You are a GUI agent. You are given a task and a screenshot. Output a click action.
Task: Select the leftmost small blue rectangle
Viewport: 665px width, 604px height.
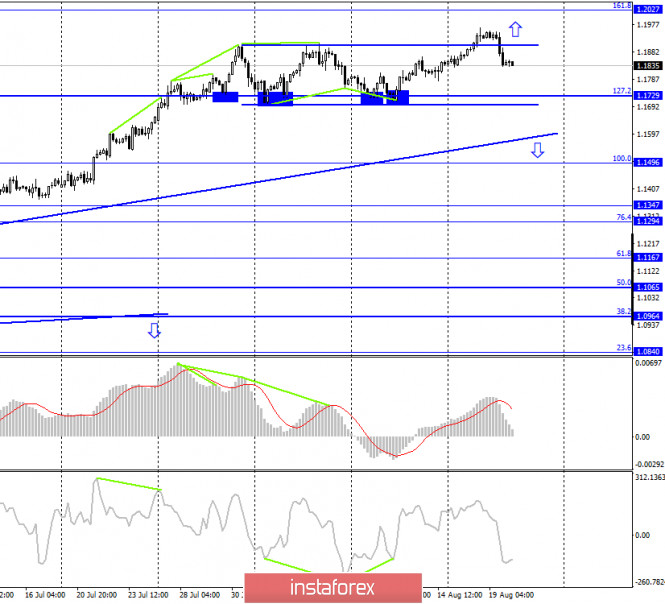(224, 96)
